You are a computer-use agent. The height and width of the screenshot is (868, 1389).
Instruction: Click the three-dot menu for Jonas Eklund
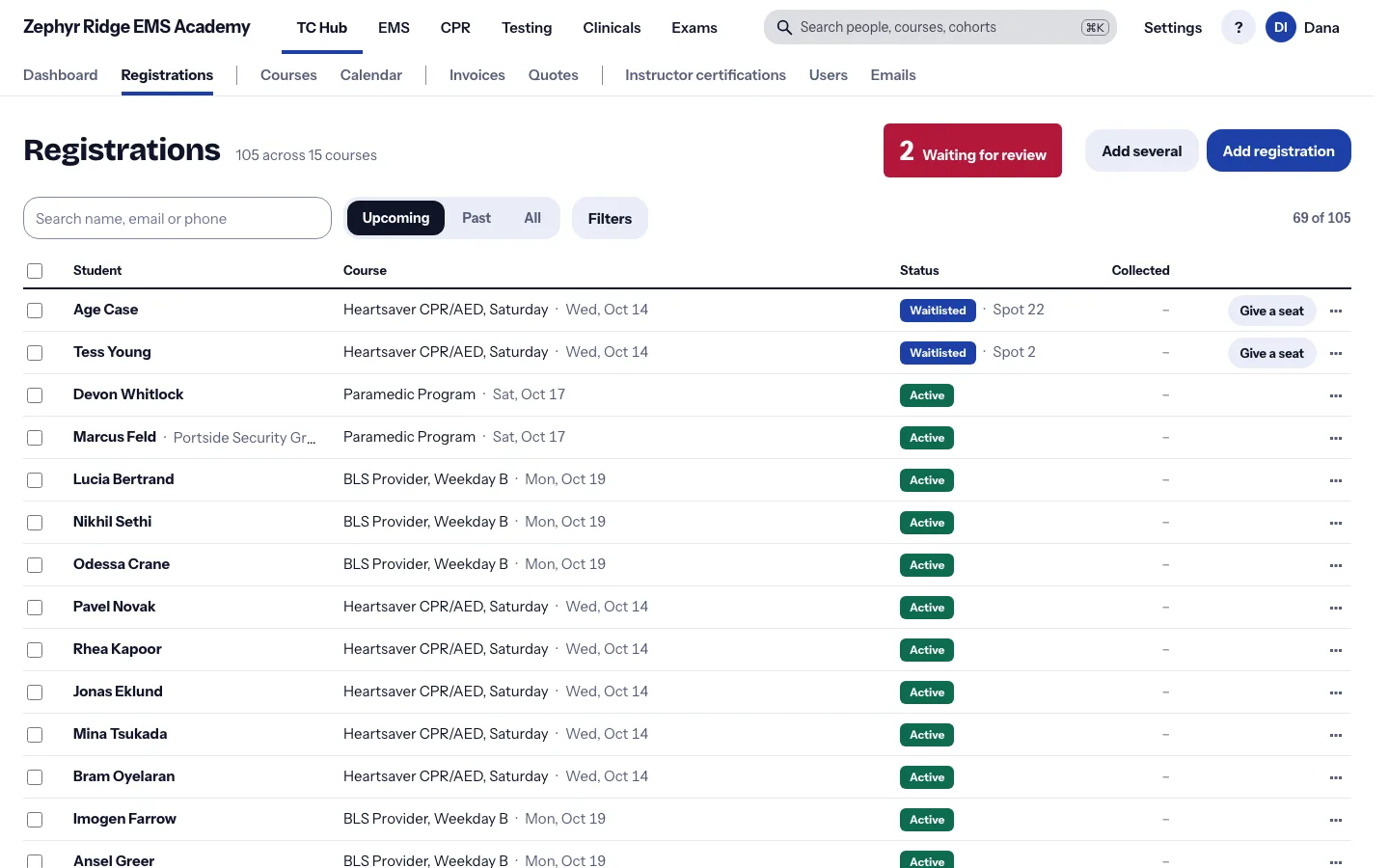point(1336,692)
